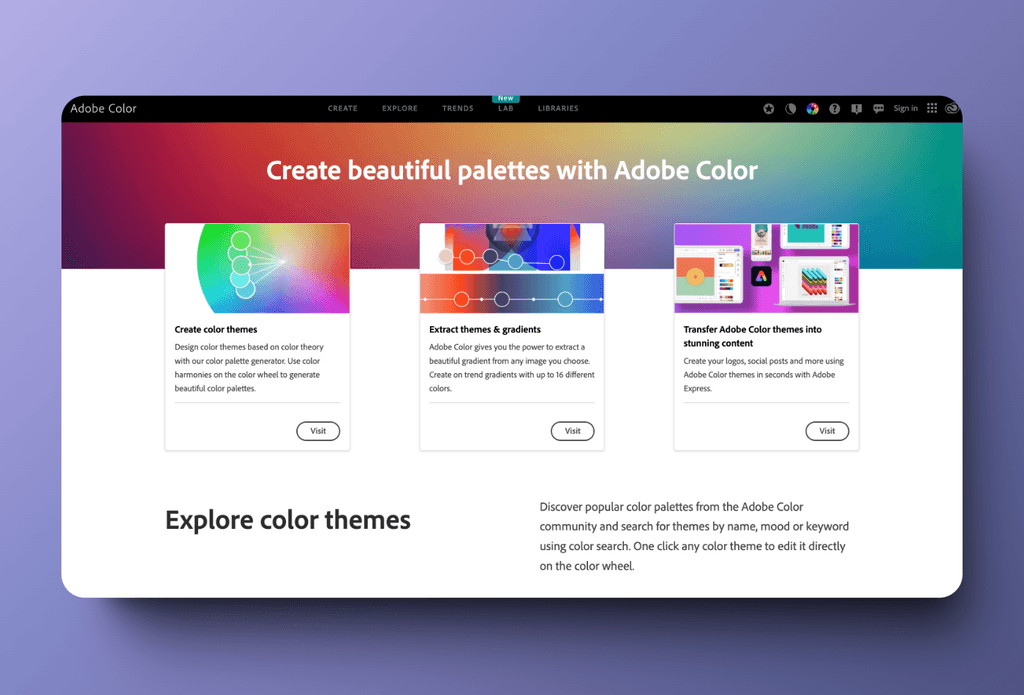Open the Creative Cloud icon
Viewport: 1024px width, 695px height.
952,109
